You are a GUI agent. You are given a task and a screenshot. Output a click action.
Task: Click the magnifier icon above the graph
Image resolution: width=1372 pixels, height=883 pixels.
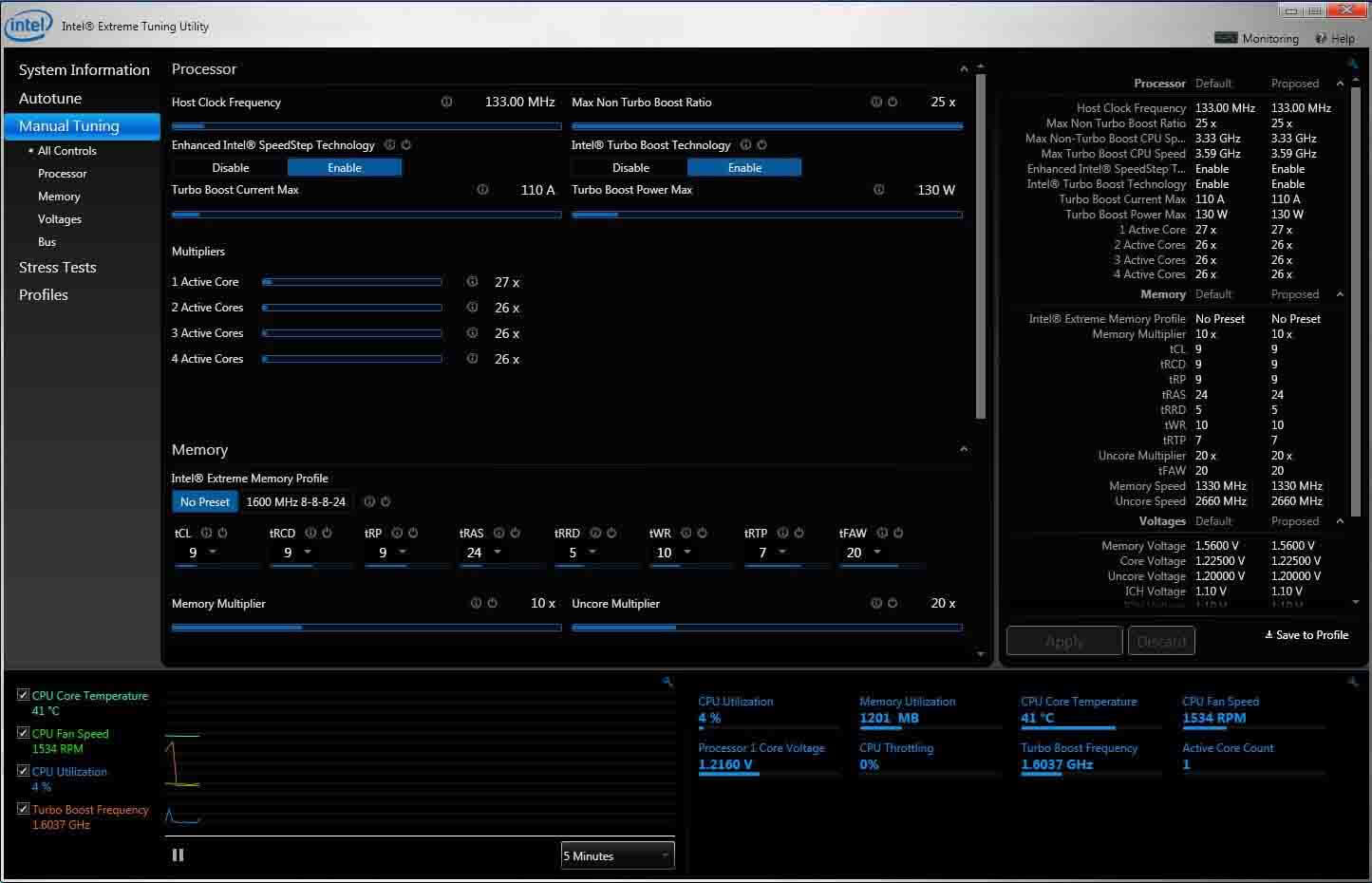tap(667, 682)
